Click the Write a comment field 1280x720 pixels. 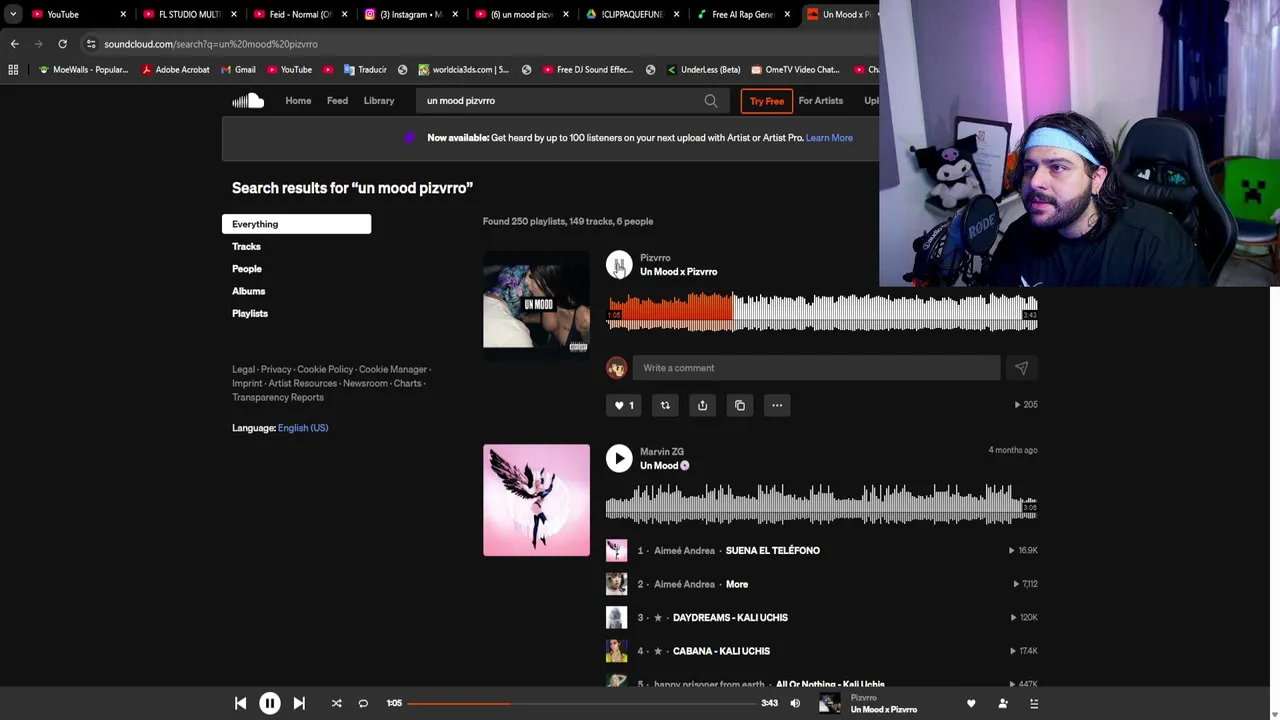[816, 368]
